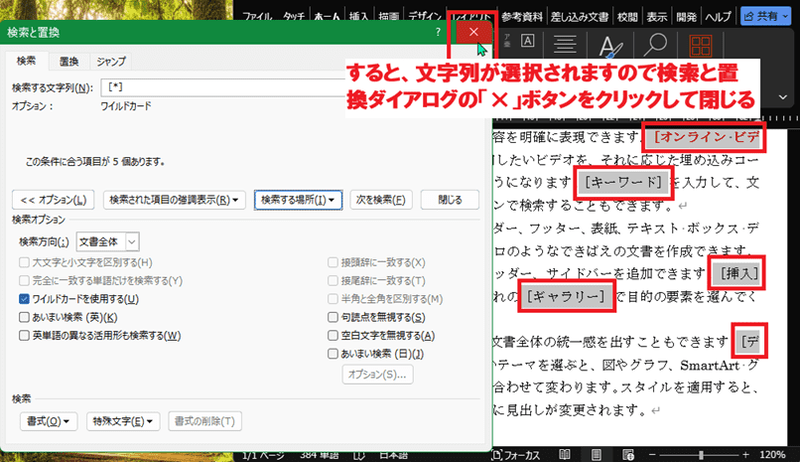This screenshot has height=462, width=800.
Task: Open the paragraph lines icon in ribbon
Action: [565, 44]
